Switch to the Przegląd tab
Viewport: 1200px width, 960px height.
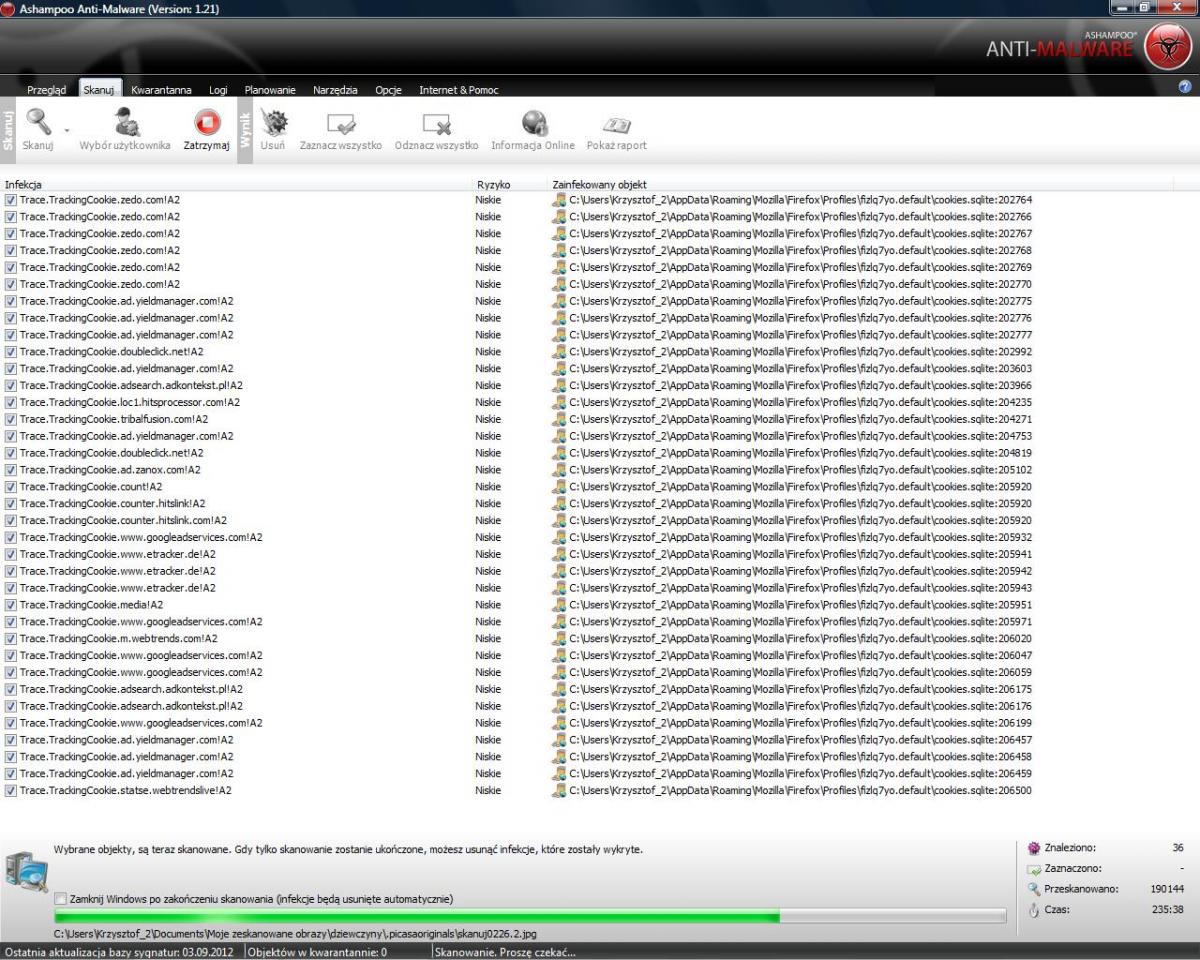point(47,90)
